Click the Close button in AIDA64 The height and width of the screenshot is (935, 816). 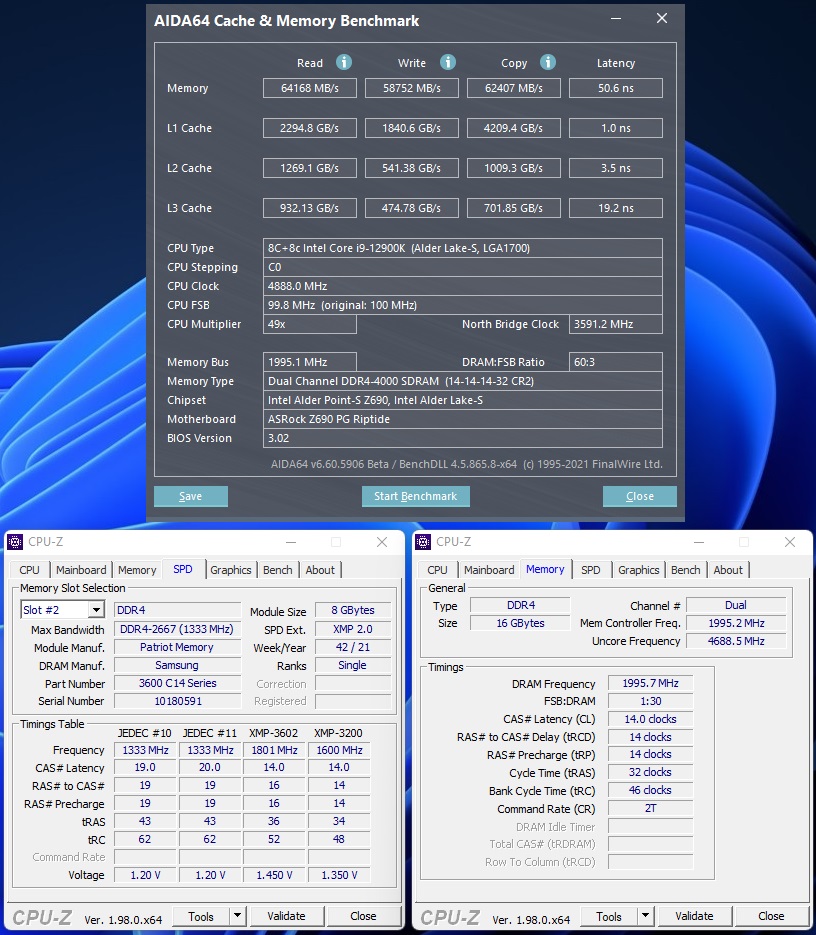point(639,496)
